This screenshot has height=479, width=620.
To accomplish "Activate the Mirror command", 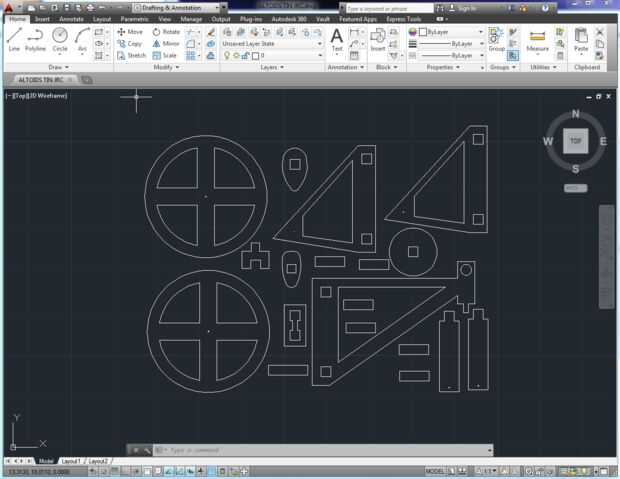I will point(166,44).
